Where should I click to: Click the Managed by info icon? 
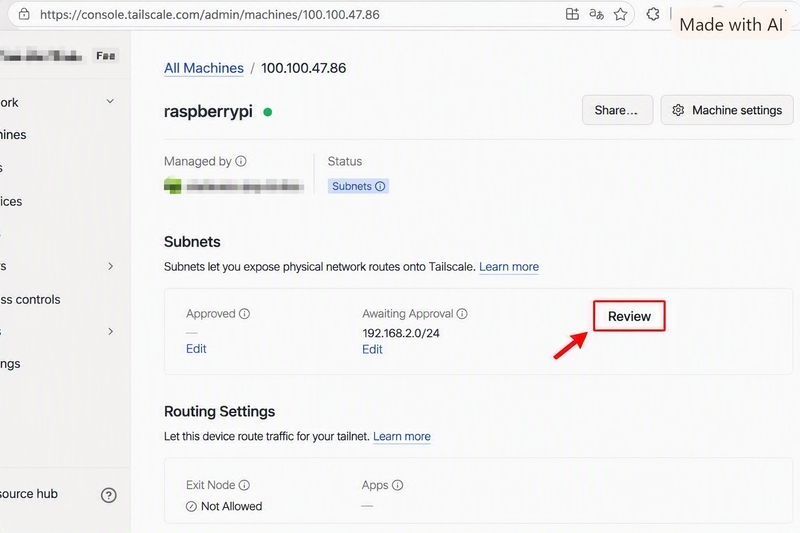click(x=241, y=161)
